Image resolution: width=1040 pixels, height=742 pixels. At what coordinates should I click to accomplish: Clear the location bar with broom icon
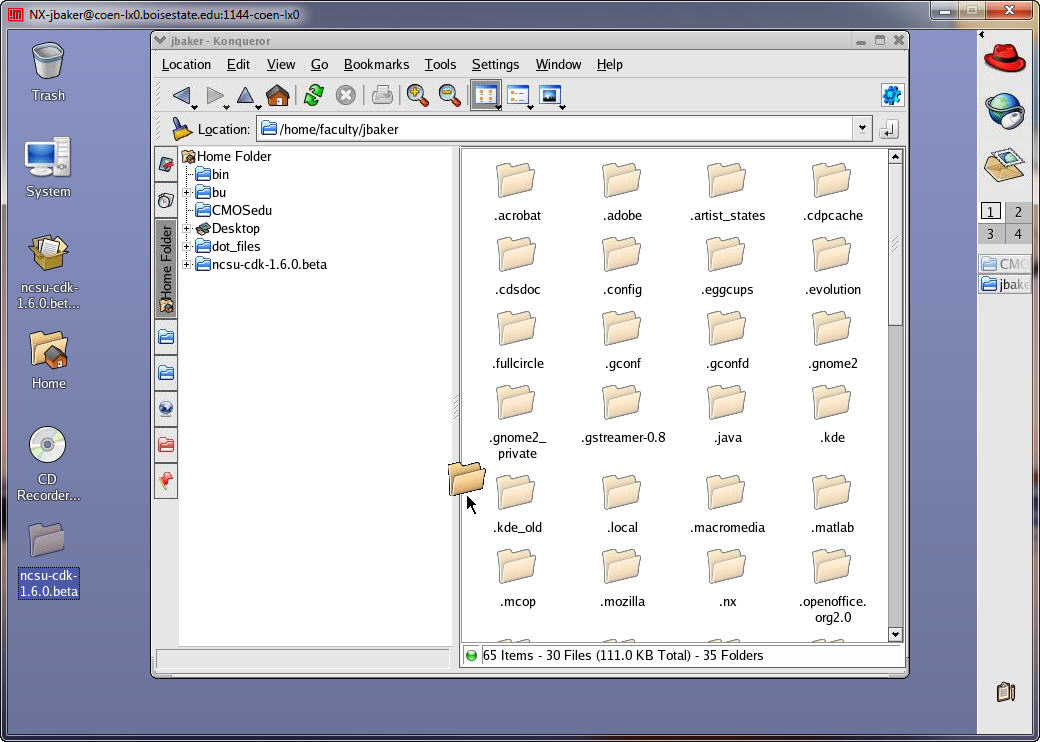click(x=181, y=129)
